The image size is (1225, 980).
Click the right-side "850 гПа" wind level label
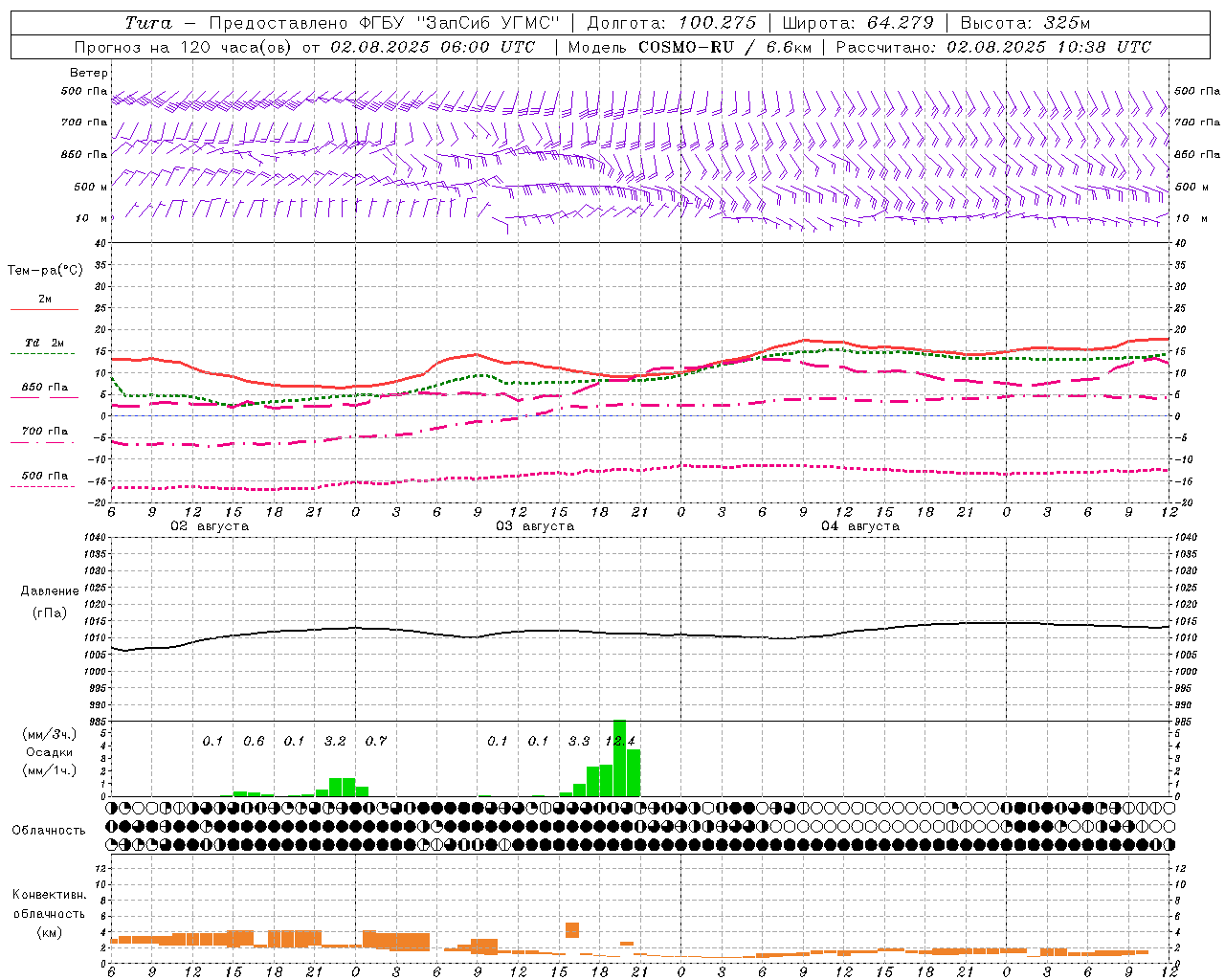pyautogui.click(x=1197, y=154)
